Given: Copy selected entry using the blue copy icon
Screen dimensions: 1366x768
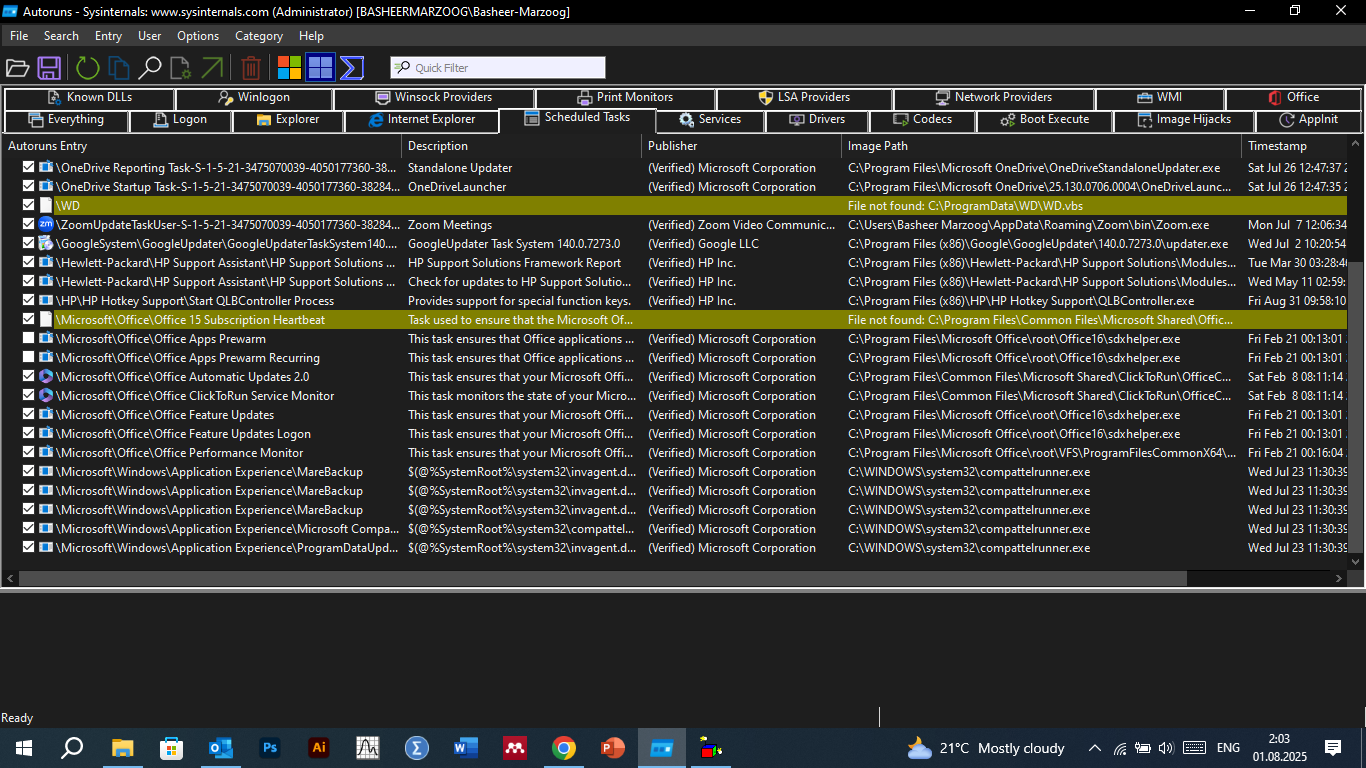Looking at the screenshot, I should tap(119, 68).
